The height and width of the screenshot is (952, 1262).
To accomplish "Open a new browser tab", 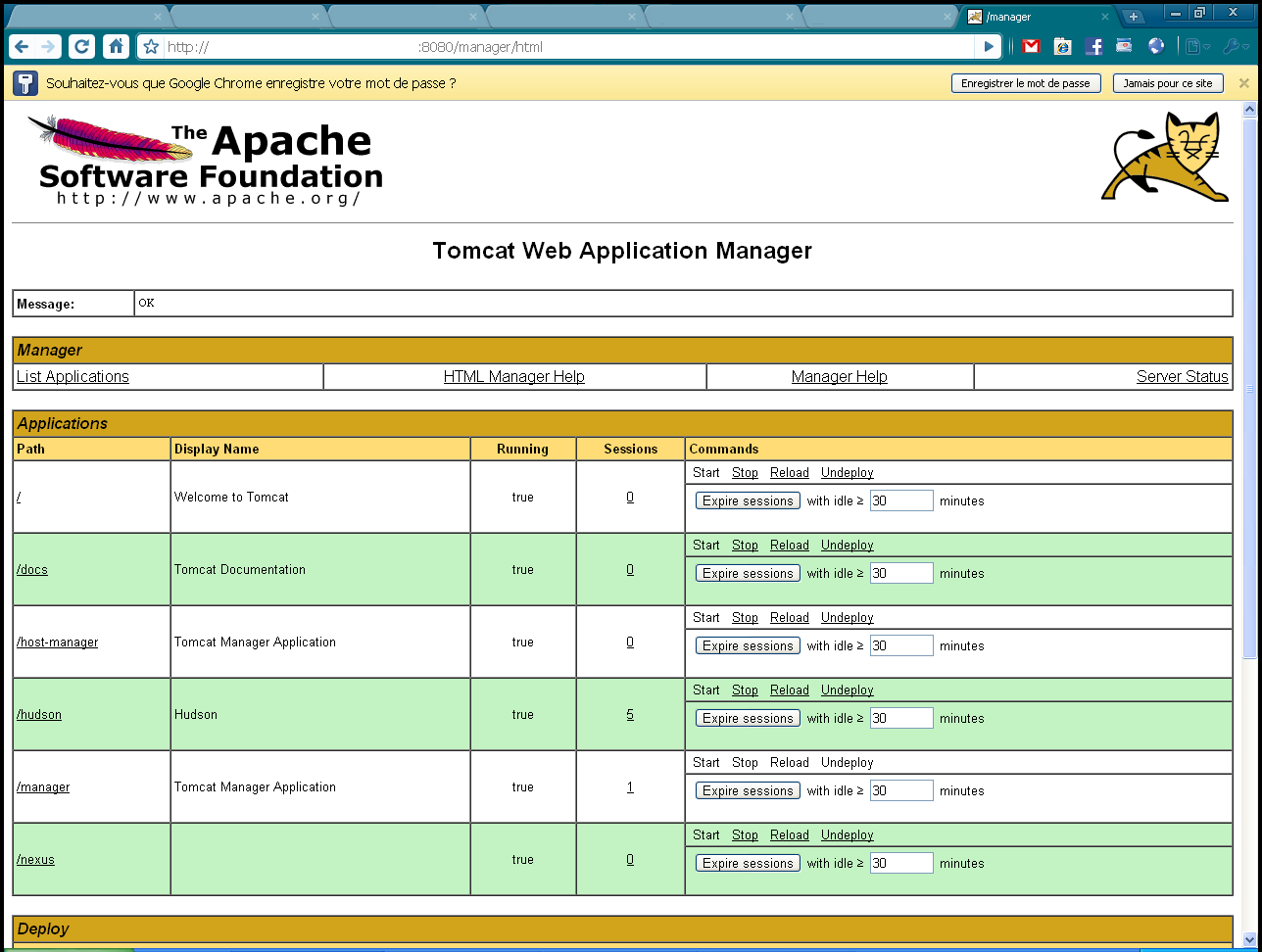I will tap(1133, 17).
